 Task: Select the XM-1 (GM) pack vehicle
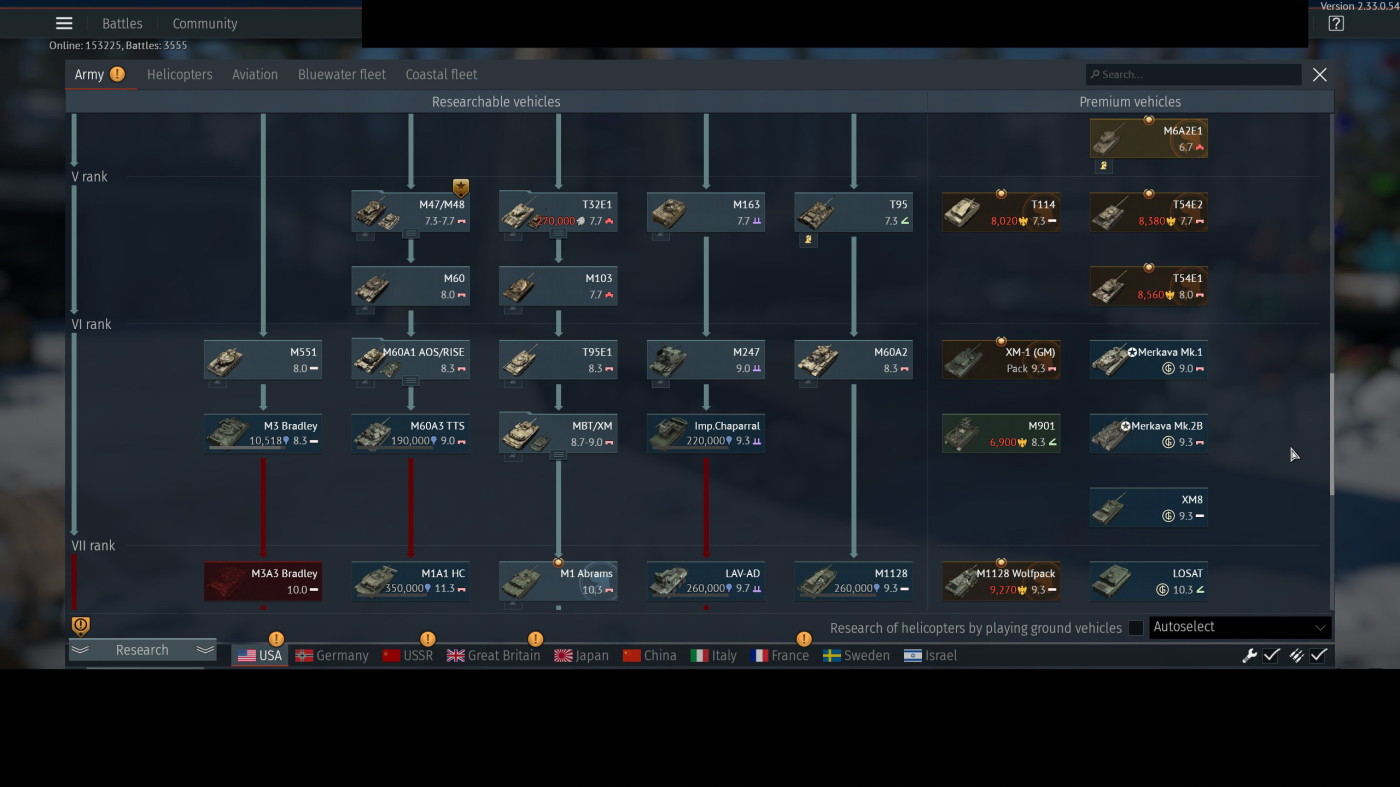tap(1001, 361)
